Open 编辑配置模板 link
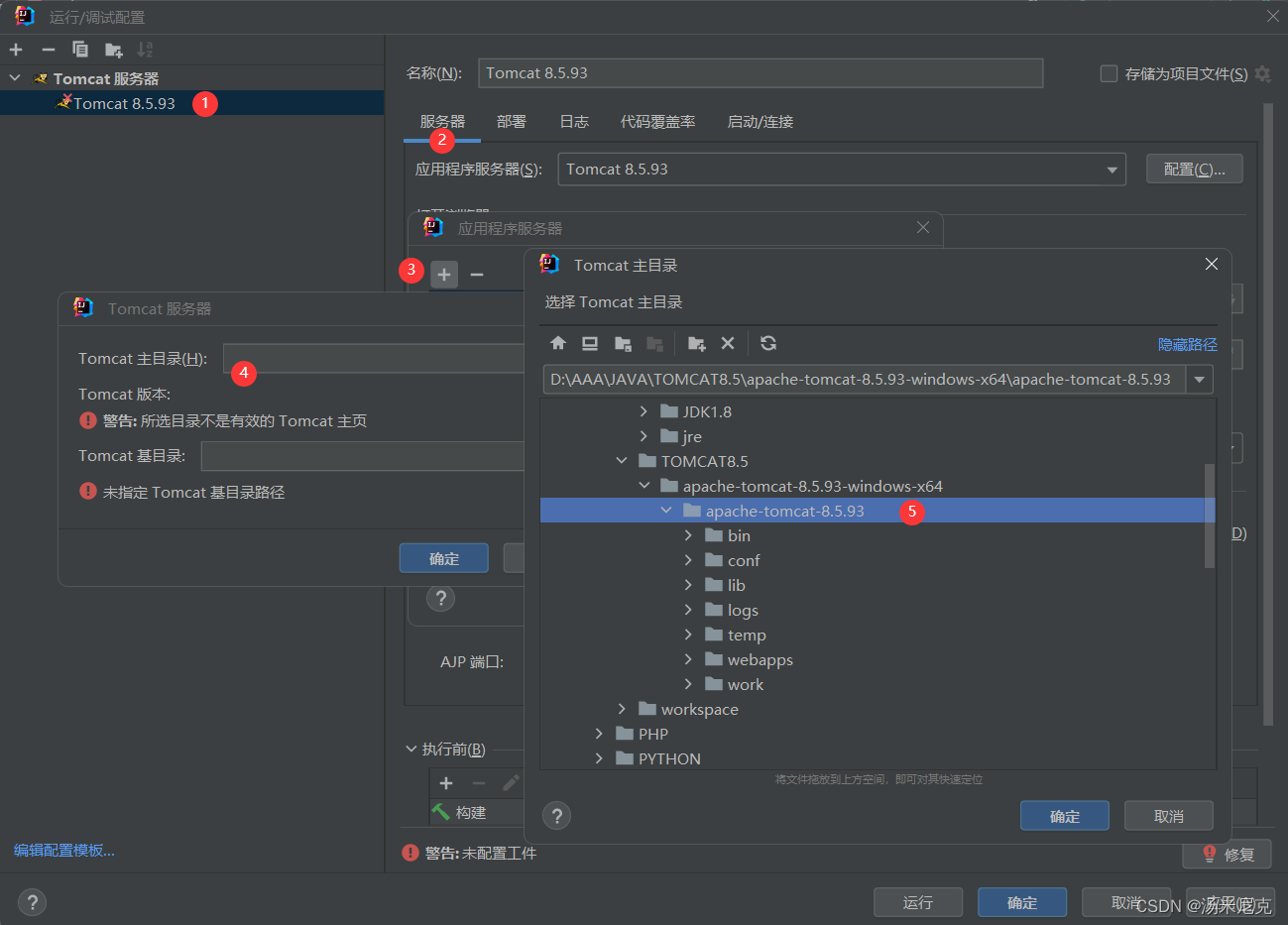 point(64,850)
